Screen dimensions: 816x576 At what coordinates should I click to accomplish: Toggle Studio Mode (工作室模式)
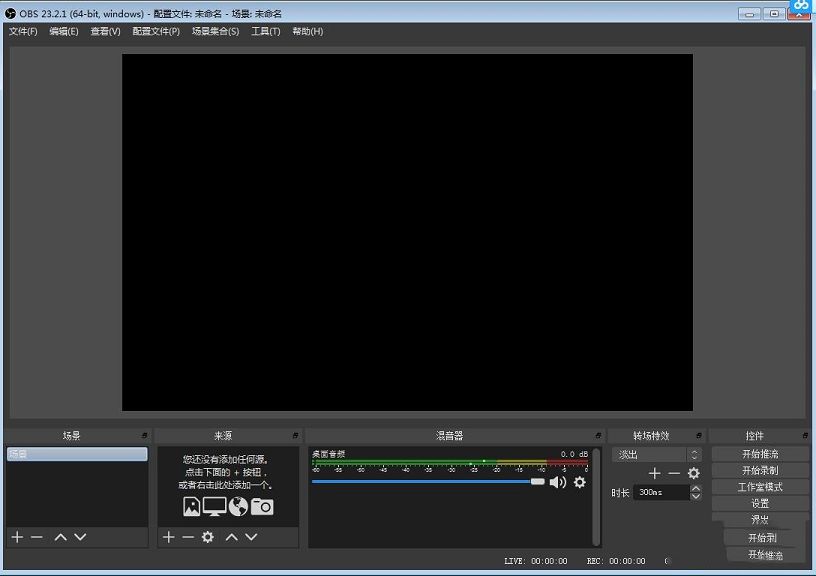[x=760, y=487]
